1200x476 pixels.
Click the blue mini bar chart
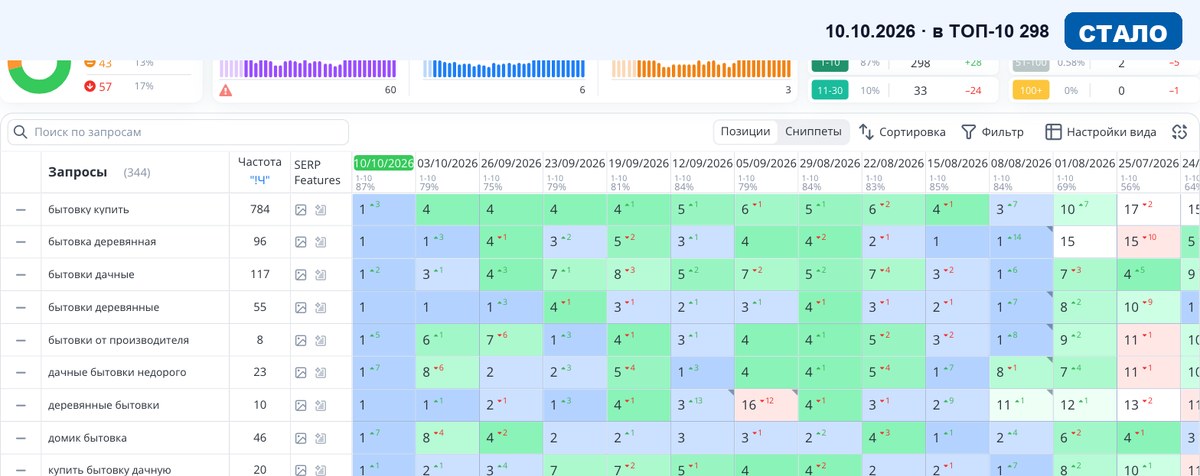504,67
